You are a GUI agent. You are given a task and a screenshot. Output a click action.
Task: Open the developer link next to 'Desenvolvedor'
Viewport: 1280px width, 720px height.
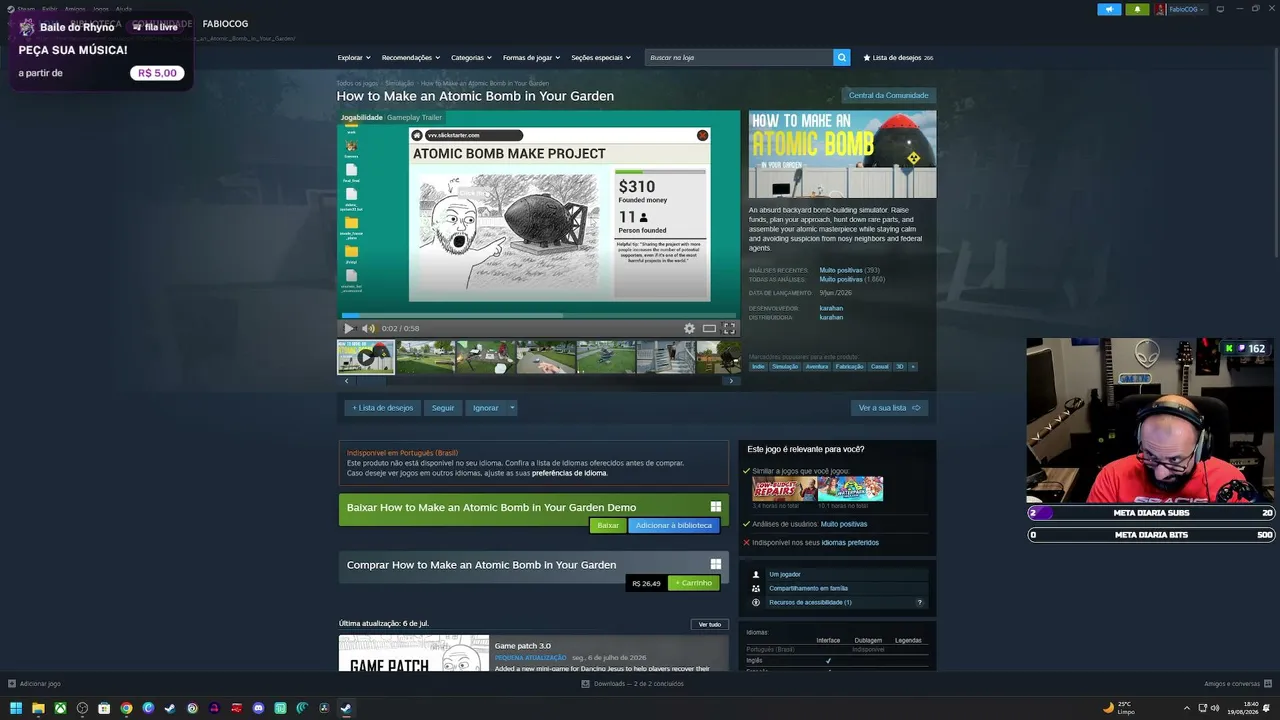coord(831,308)
